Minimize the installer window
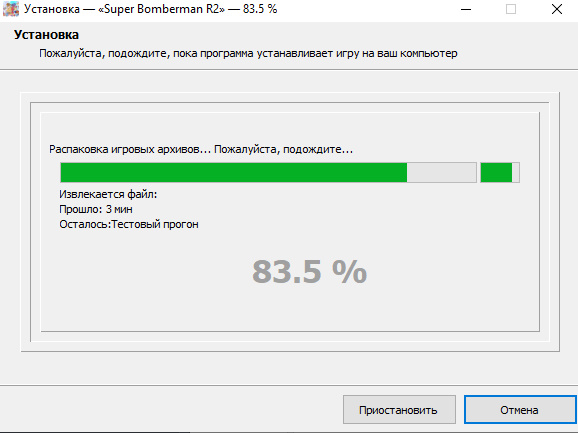Image resolution: width=578 pixels, height=433 pixels. click(466, 10)
